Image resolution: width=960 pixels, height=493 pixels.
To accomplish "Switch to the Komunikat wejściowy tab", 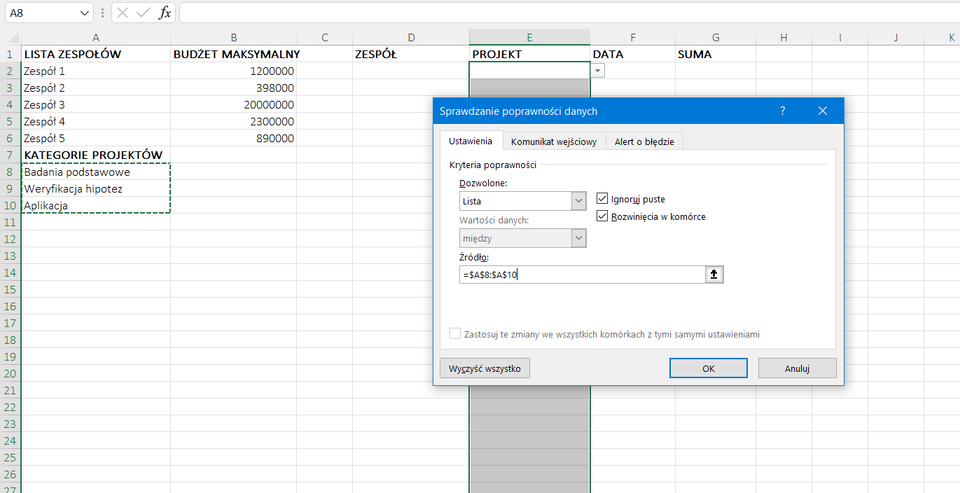I will point(553,142).
